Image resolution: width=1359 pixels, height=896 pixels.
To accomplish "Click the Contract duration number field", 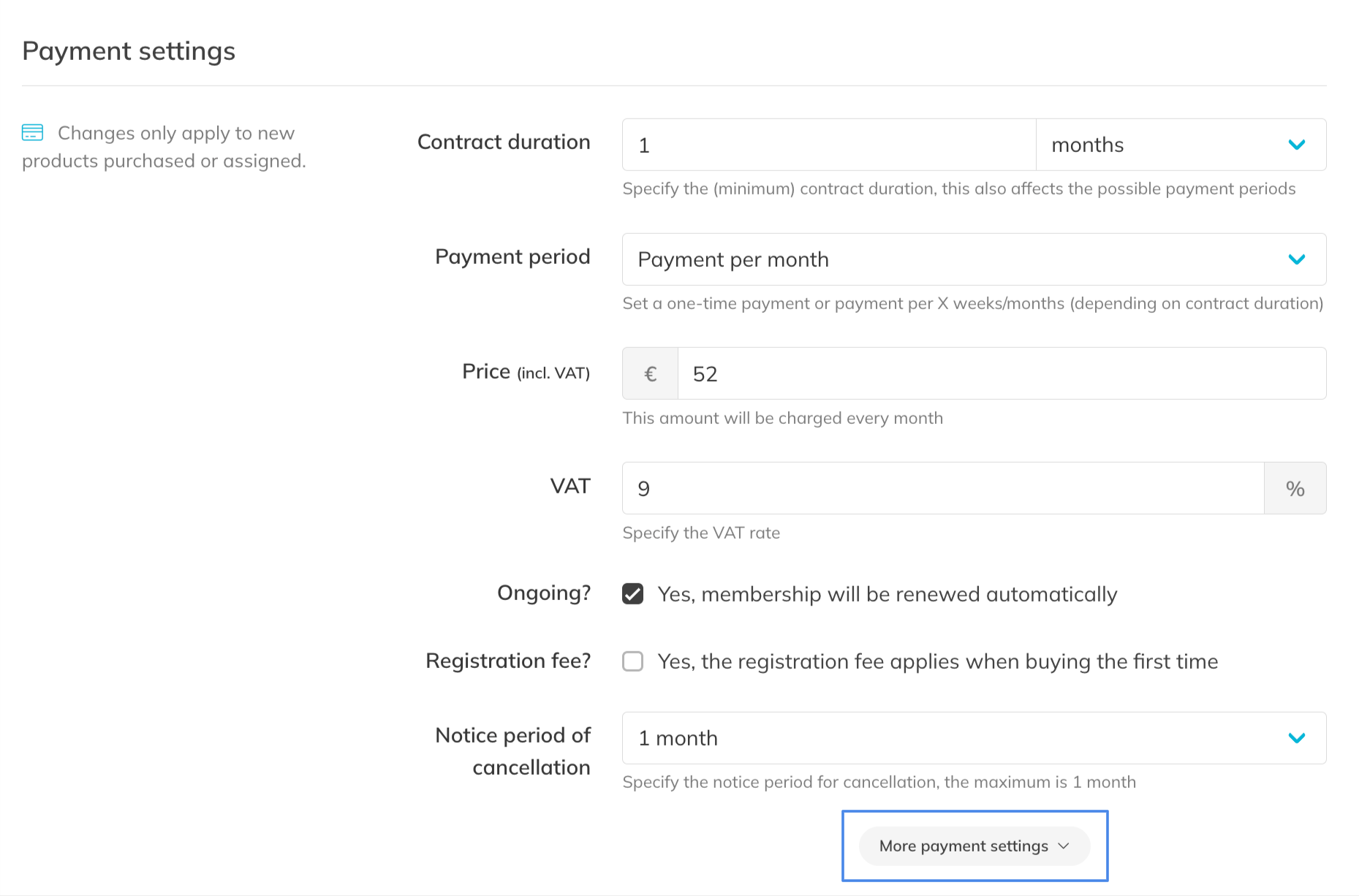I will [x=828, y=145].
